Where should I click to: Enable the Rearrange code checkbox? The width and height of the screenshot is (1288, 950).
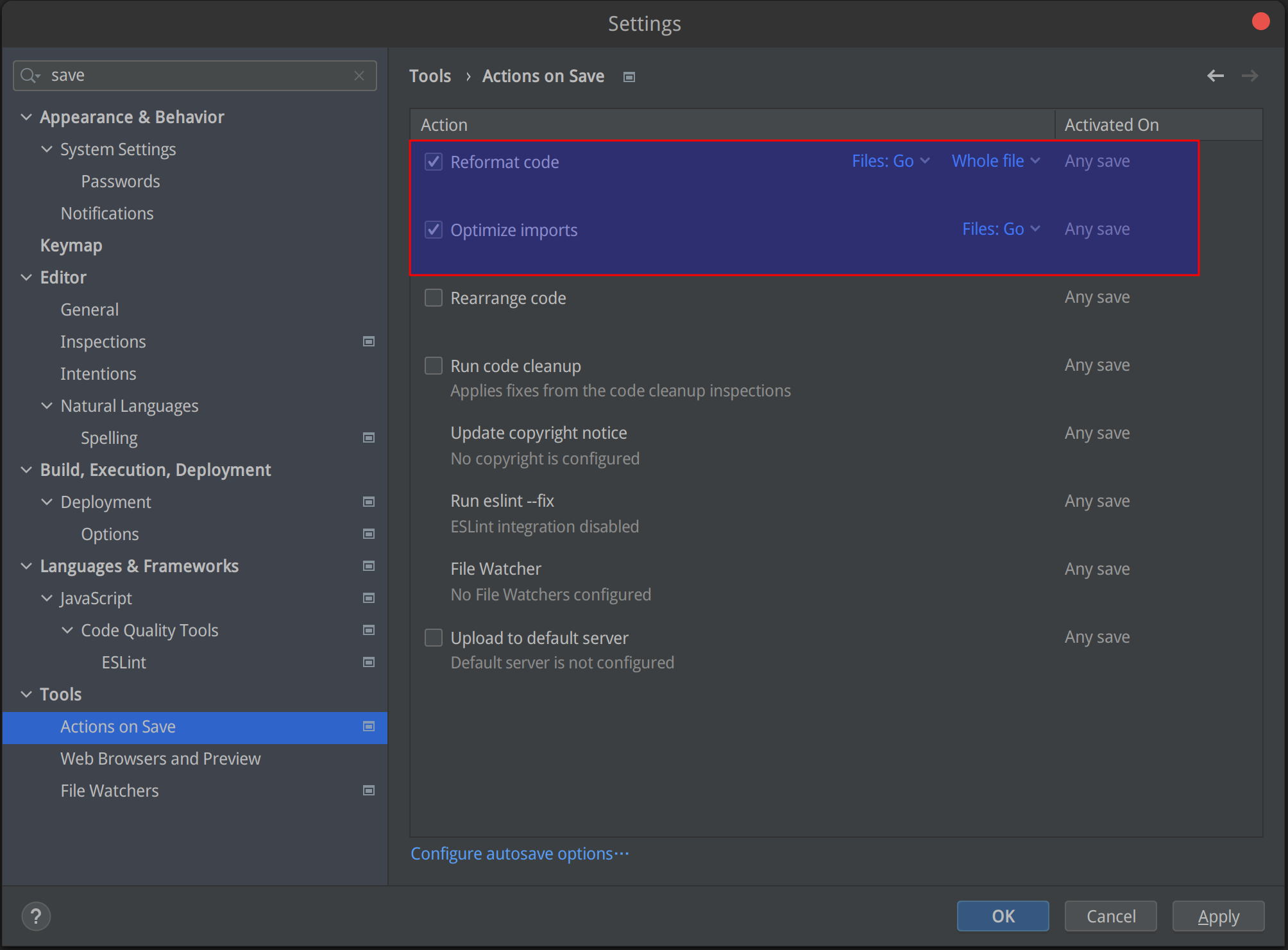[x=434, y=298]
